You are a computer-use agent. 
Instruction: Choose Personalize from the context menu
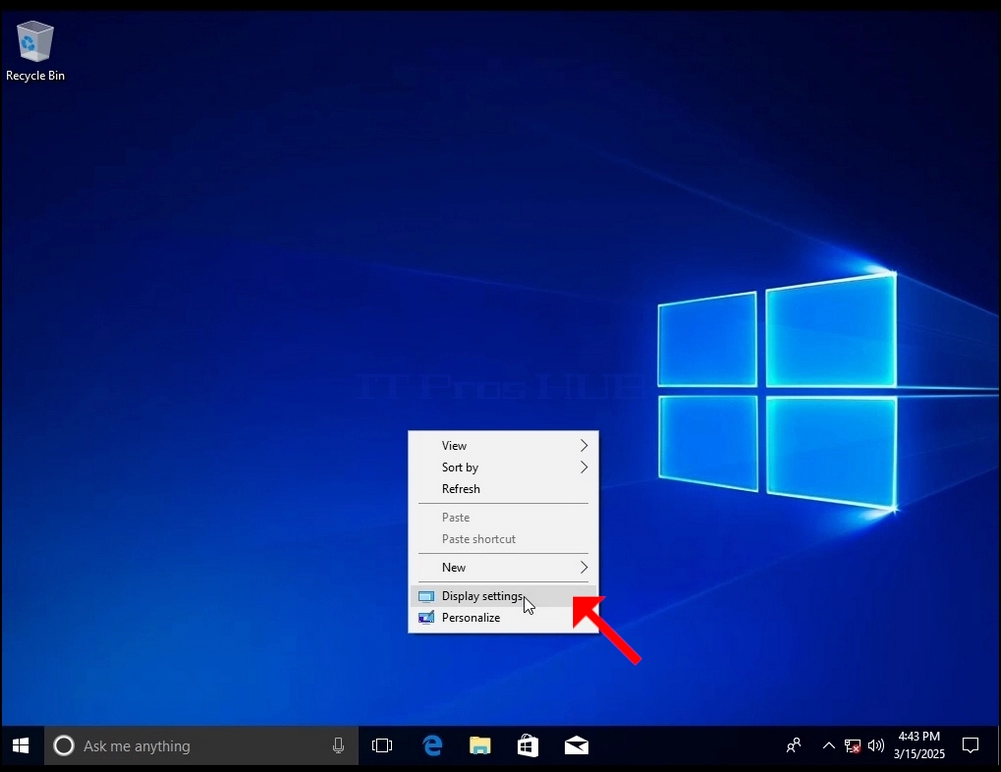click(503, 617)
